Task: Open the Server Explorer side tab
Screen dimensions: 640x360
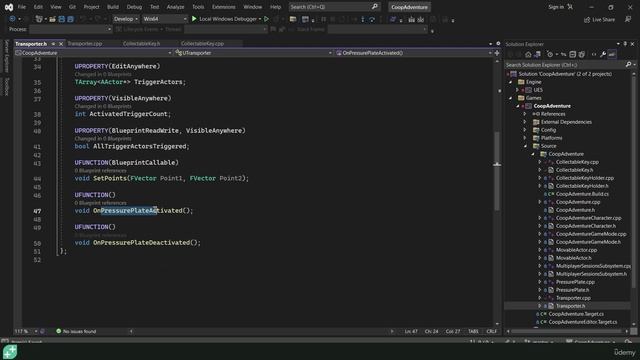Action: pyautogui.click(x=6, y=56)
